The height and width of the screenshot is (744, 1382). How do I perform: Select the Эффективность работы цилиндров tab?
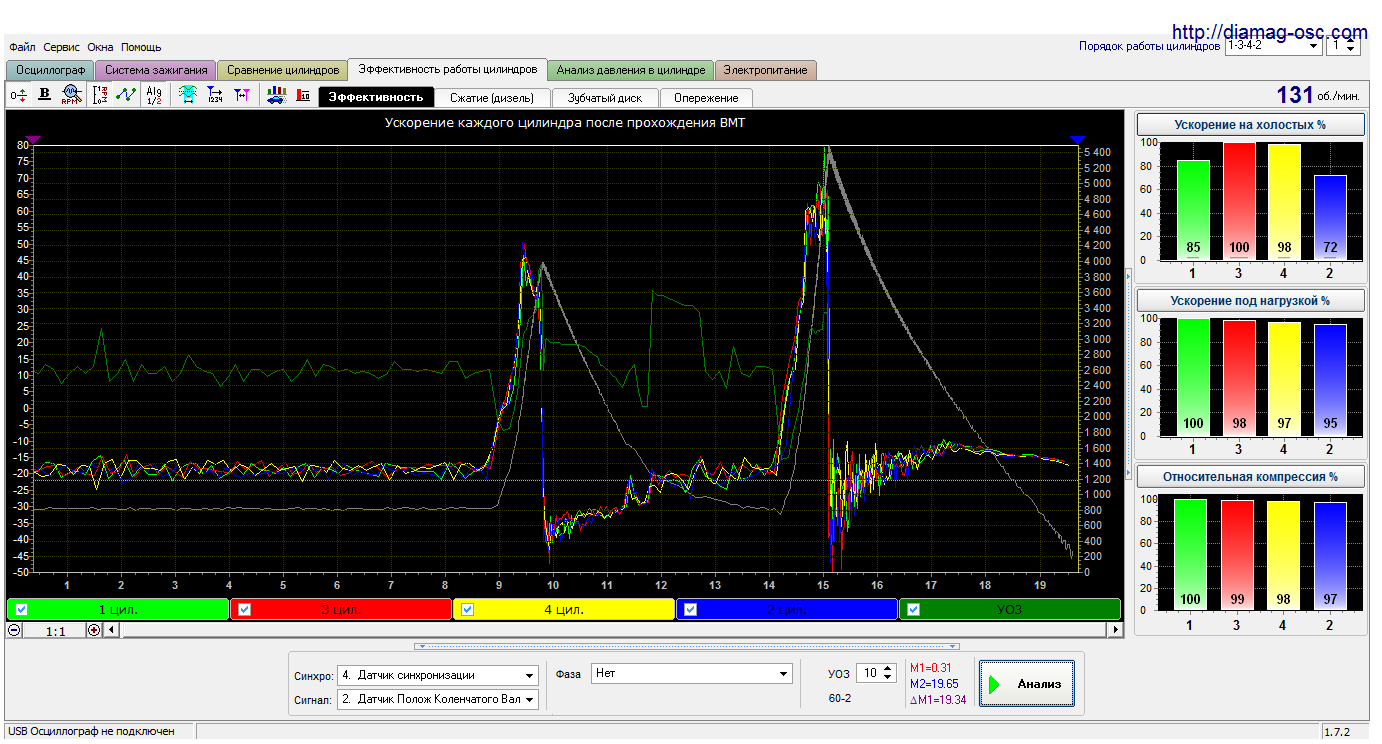448,69
